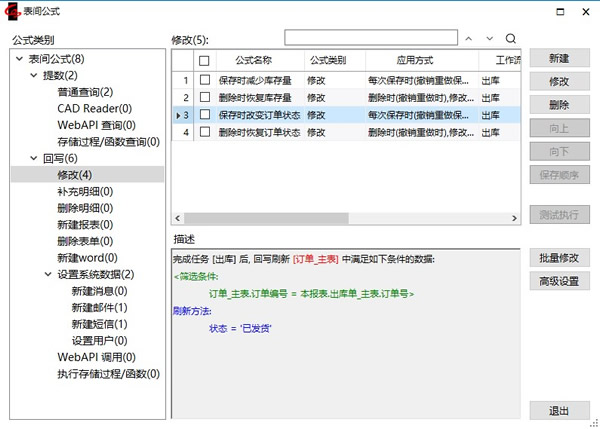Click the horizontal scrollbar left arrow

pos(178,218)
